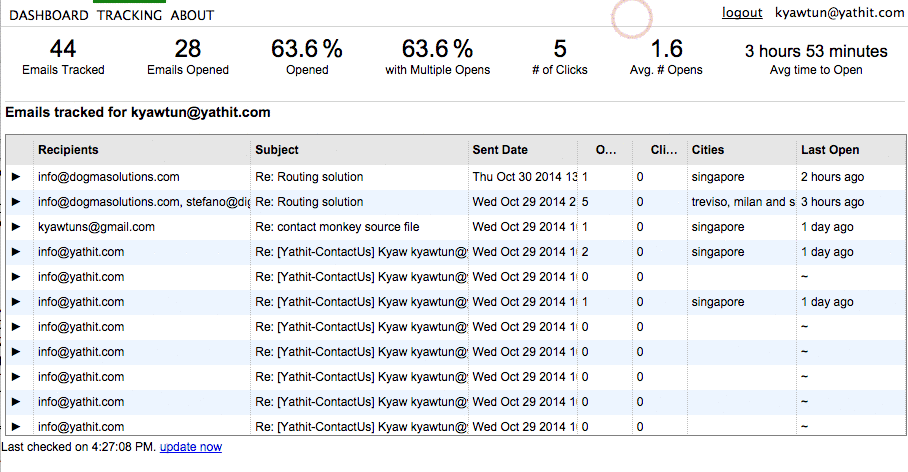
Task: Click the update now link
Action: (x=191, y=447)
